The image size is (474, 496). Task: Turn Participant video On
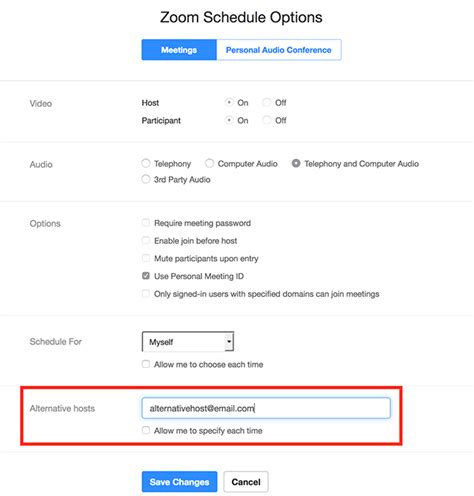(x=229, y=120)
